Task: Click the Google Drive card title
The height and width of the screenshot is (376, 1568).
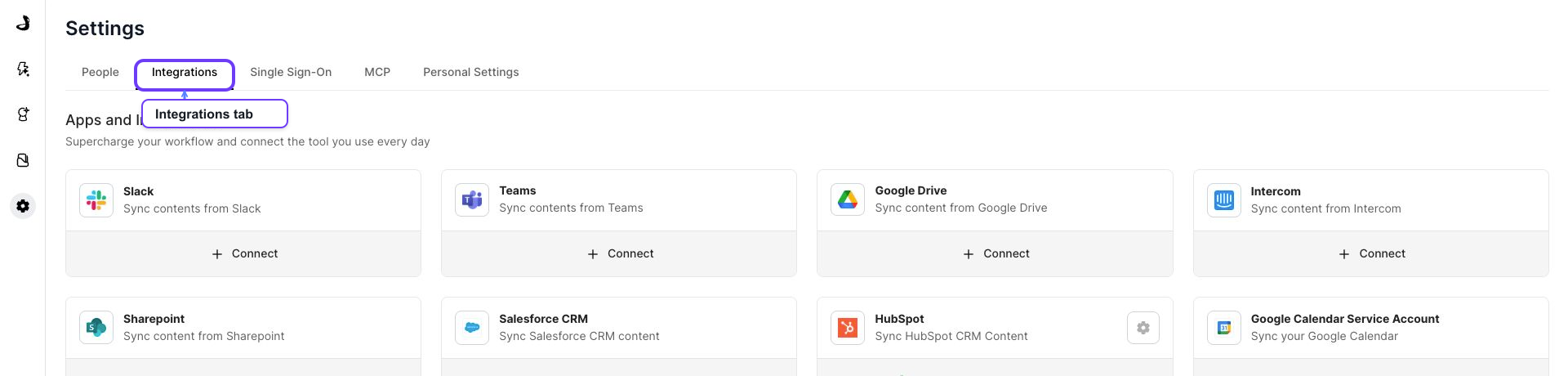Action: (911, 190)
